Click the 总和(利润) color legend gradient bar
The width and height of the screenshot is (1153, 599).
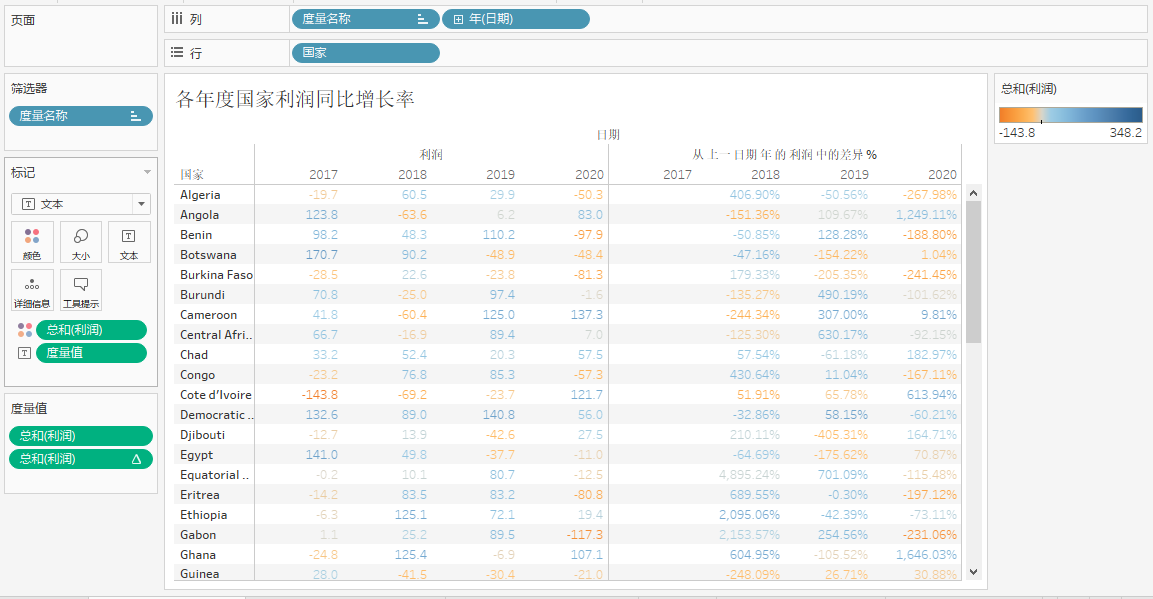pyautogui.click(x=1070, y=115)
